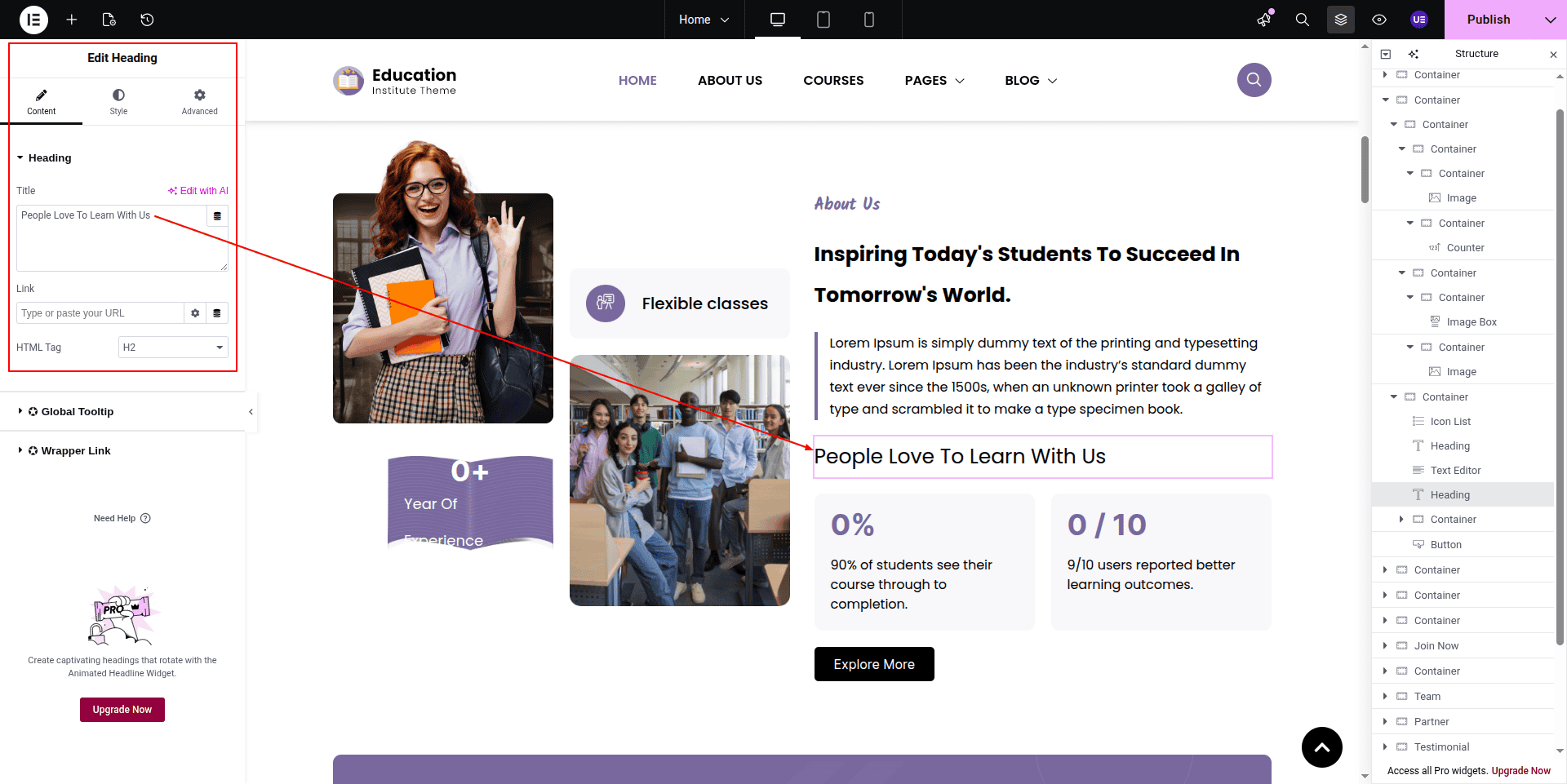Click the Link URL input field
This screenshot has height=784, width=1567.
click(x=100, y=313)
